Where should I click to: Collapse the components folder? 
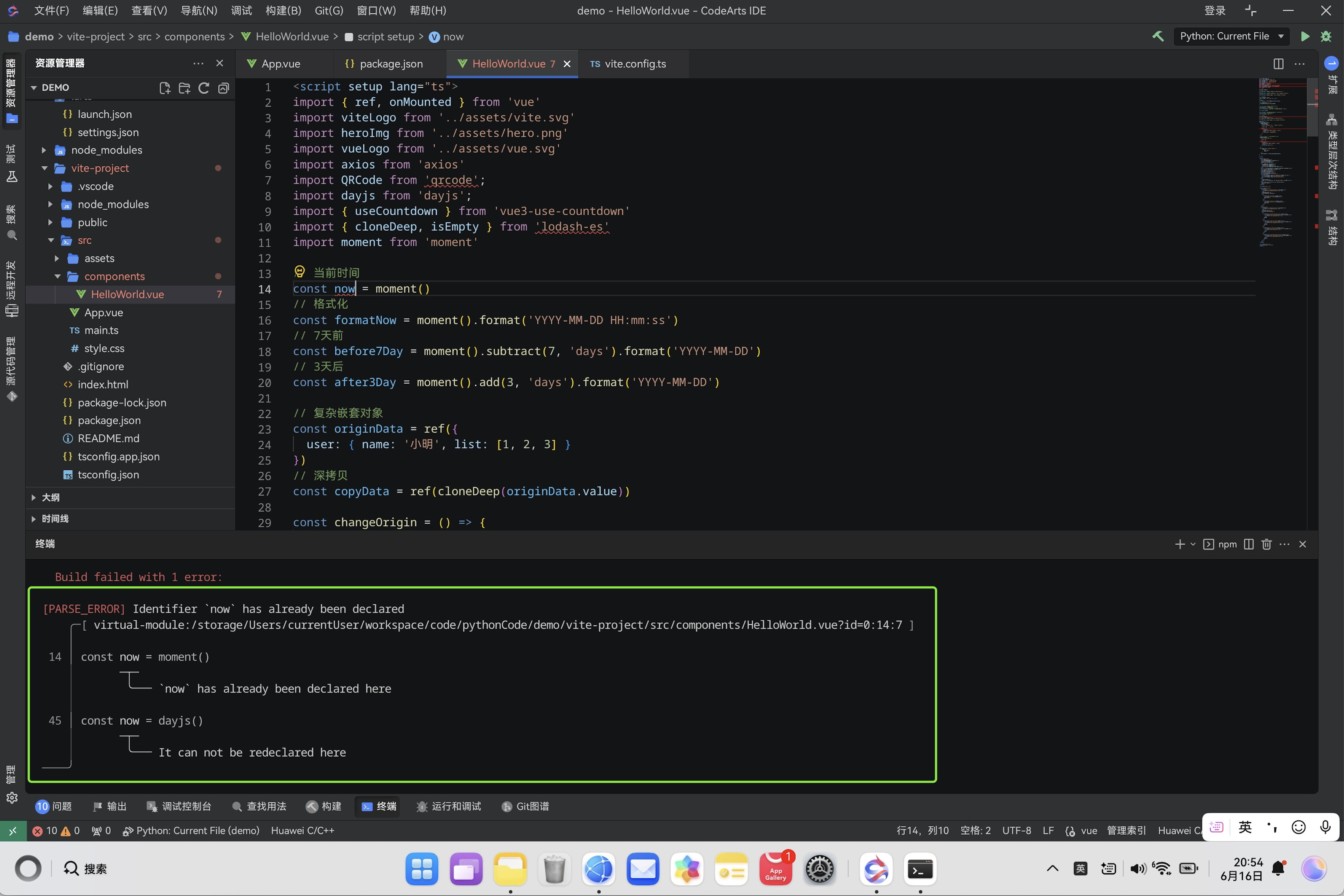(57, 276)
